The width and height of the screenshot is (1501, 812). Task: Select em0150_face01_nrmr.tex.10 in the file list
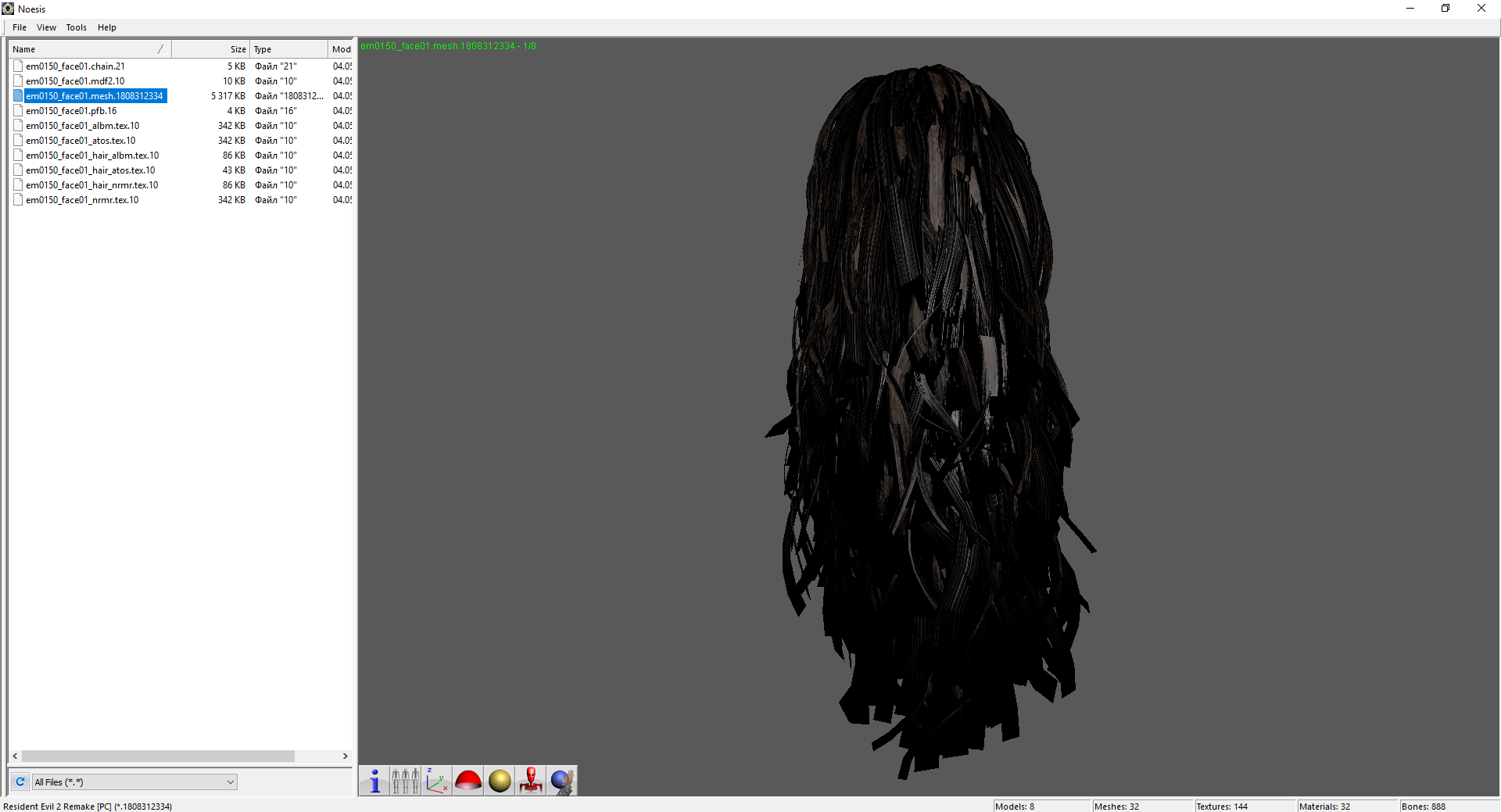click(x=82, y=200)
